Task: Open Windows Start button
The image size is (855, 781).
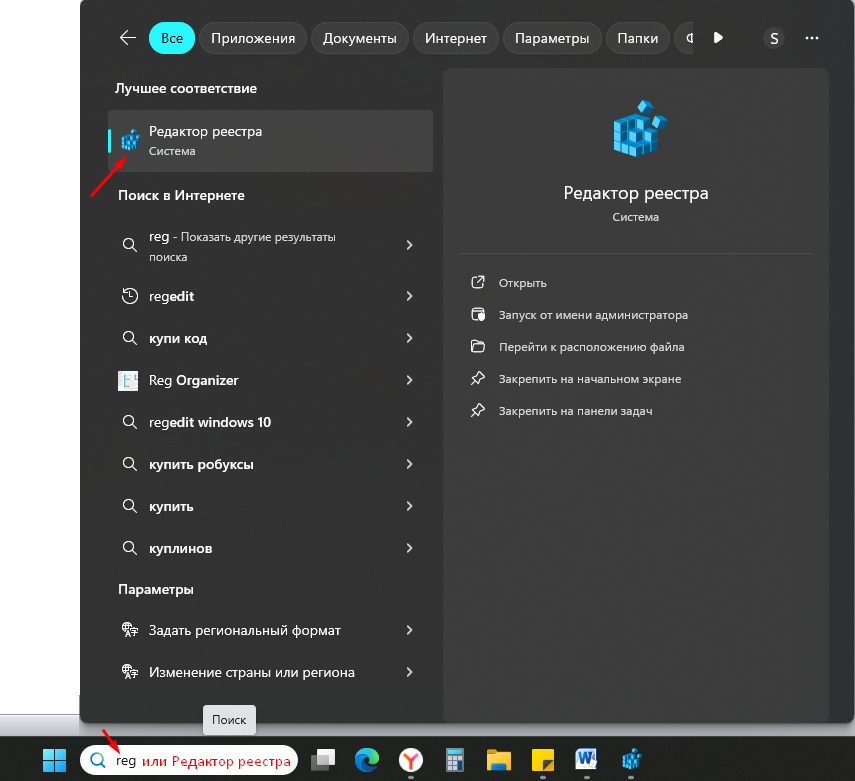Action: coord(55,760)
